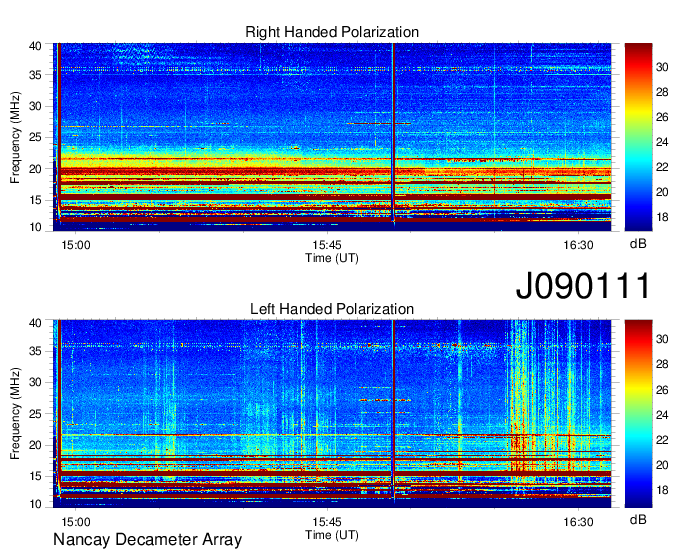Click the 15:00 tick label under top plot
The width and height of the screenshot is (680, 552).
[76, 245]
